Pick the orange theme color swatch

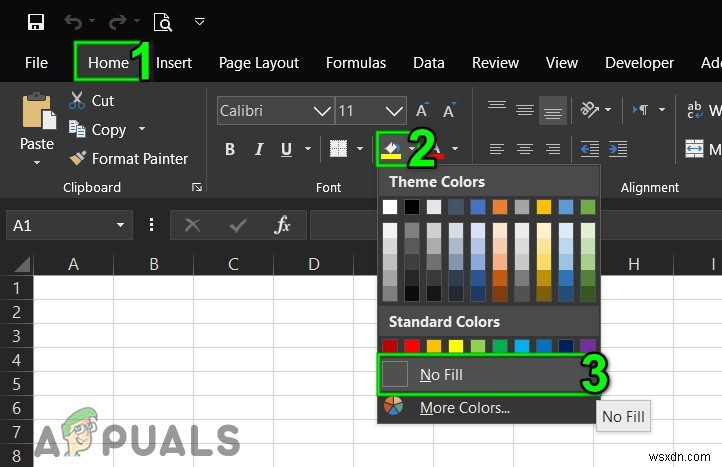pos(500,207)
